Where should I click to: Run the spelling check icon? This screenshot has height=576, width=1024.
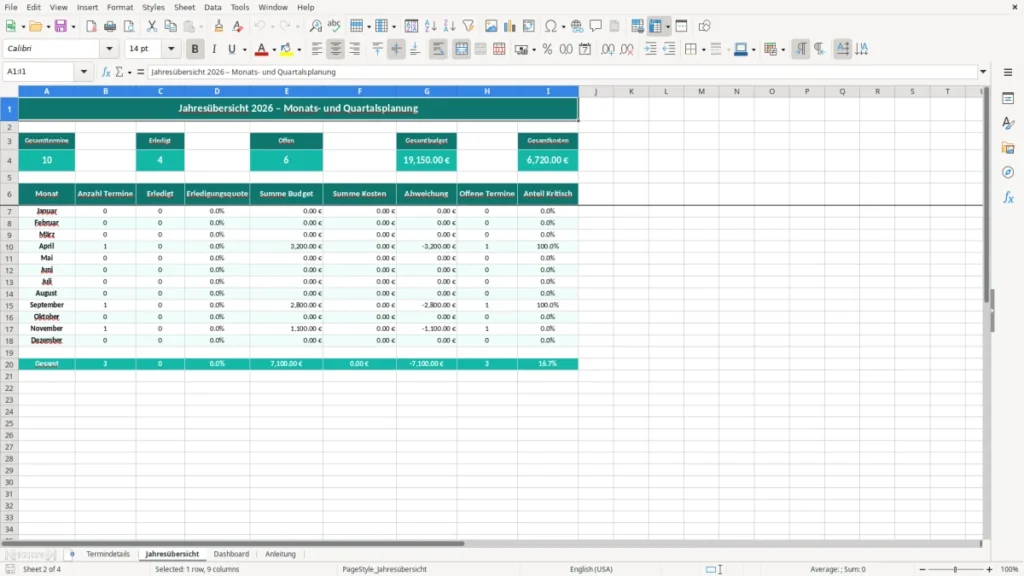click(x=334, y=26)
